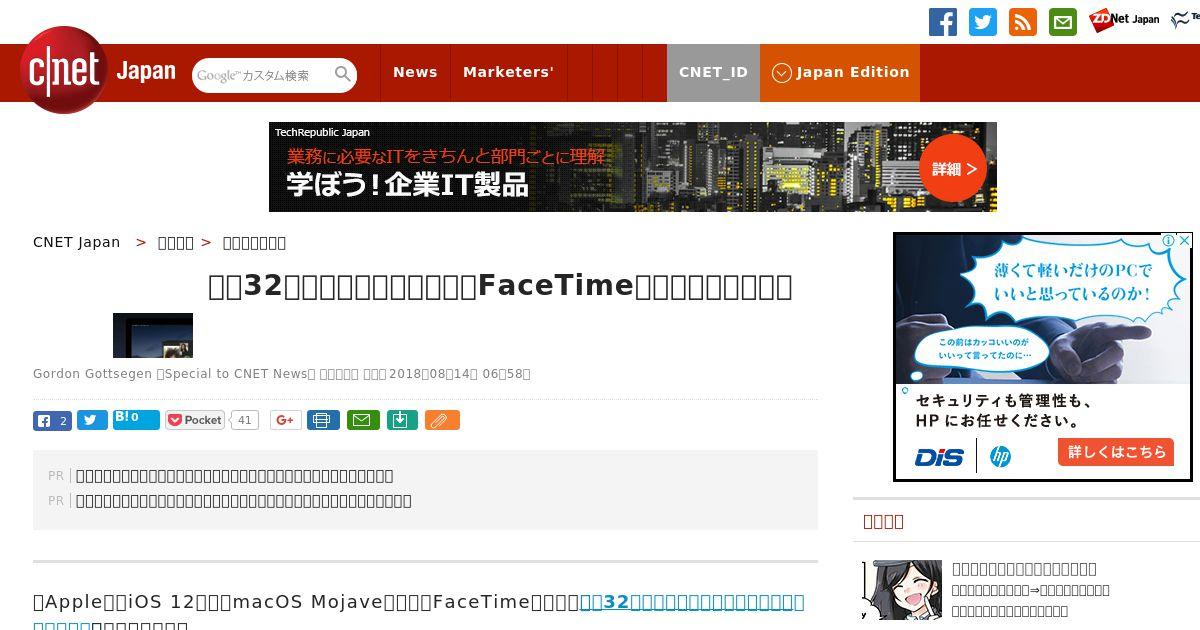Click the orange paperclip clip icon
The image size is (1200, 630).
442,421
